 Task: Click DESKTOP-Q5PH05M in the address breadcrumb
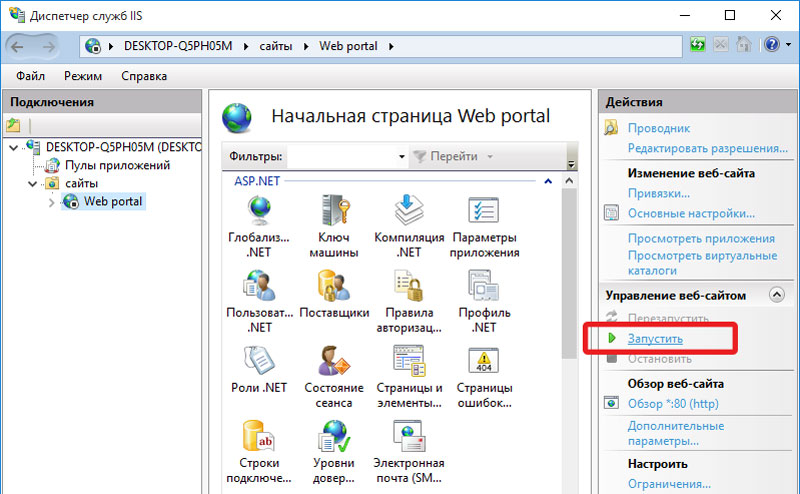pos(178,46)
